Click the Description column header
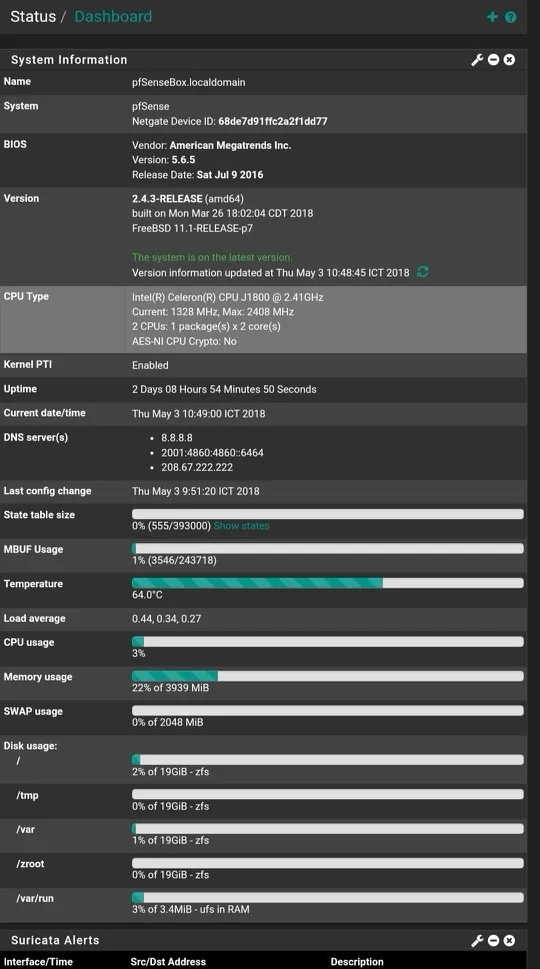The height and width of the screenshot is (969, 540). click(x=357, y=962)
